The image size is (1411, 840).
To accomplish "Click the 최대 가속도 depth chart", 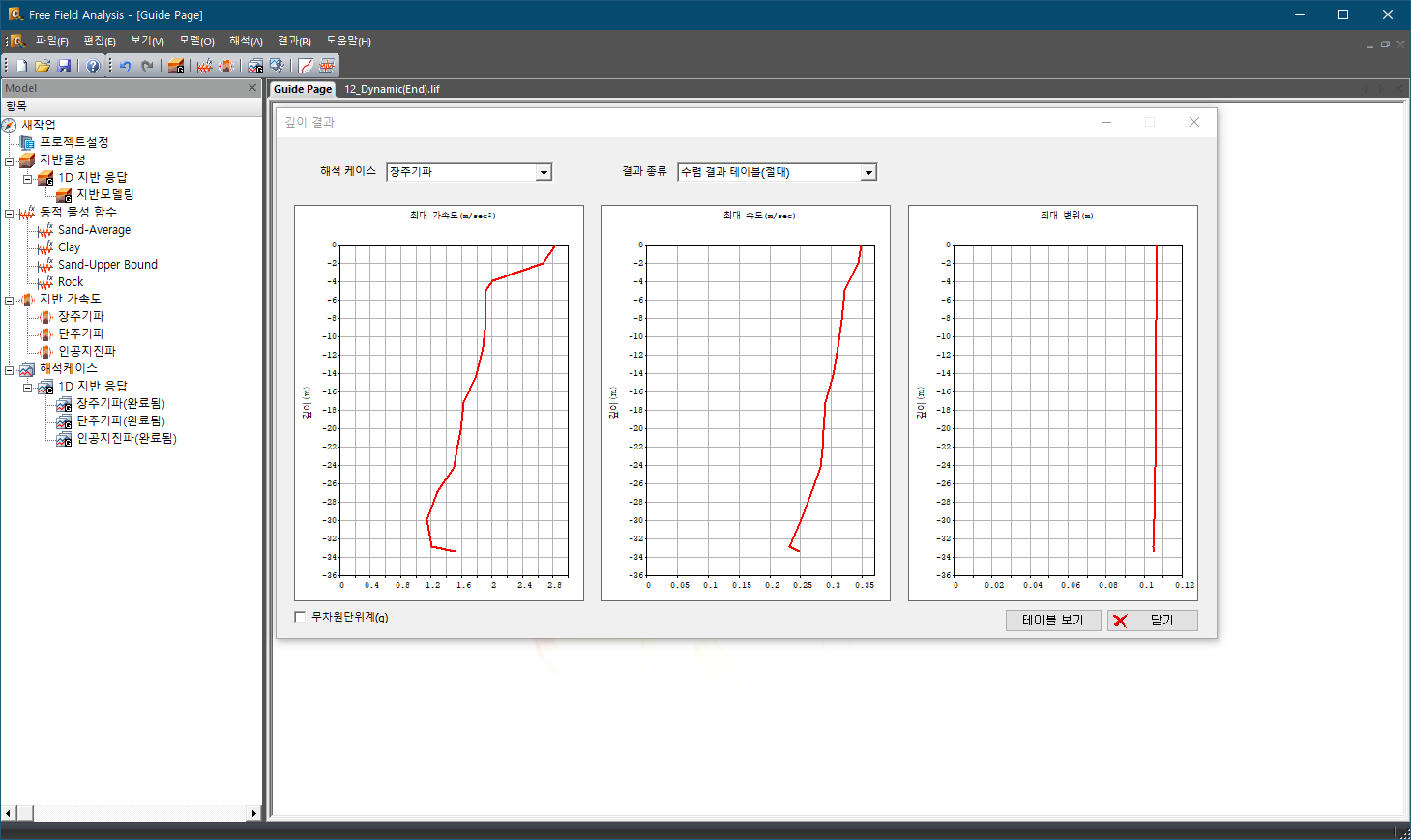I will pyautogui.click(x=439, y=403).
